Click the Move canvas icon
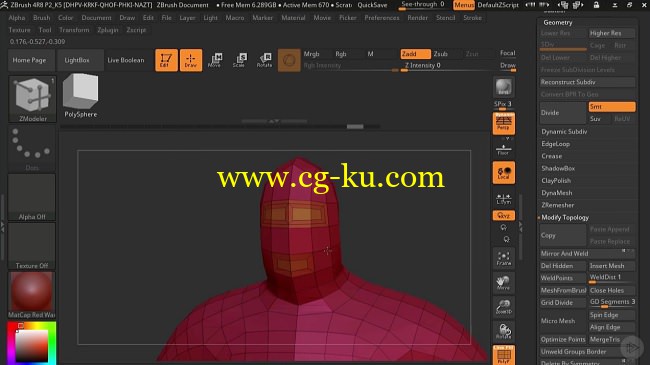This screenshot has width=650, height=365. (x=504, y=283)
